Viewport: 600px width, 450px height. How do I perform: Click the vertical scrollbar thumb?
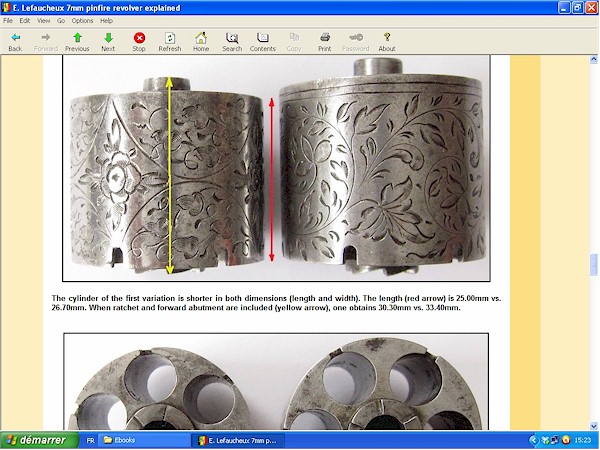(593, 264)
